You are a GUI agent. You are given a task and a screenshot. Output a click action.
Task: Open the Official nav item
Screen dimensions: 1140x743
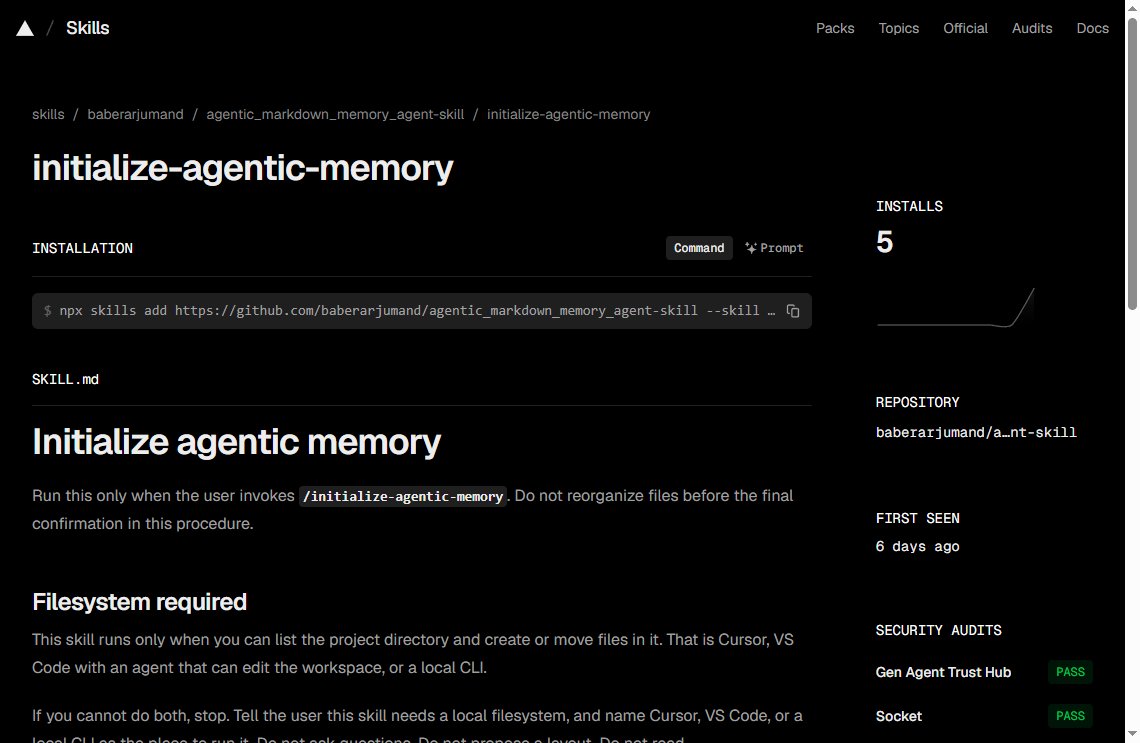[966, 28]
